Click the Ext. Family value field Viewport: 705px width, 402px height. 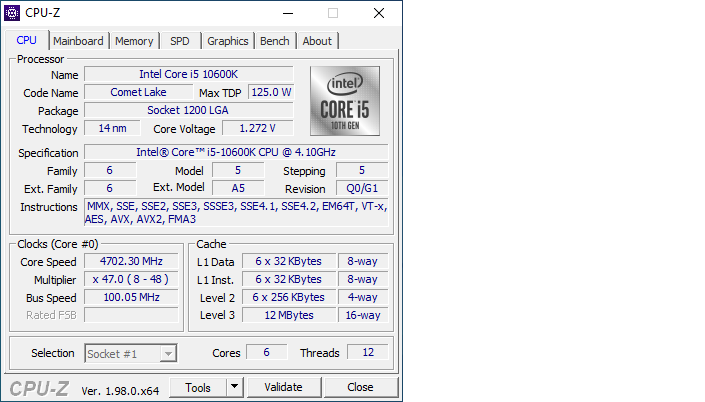pyautogui.click(x=110, y=188)
